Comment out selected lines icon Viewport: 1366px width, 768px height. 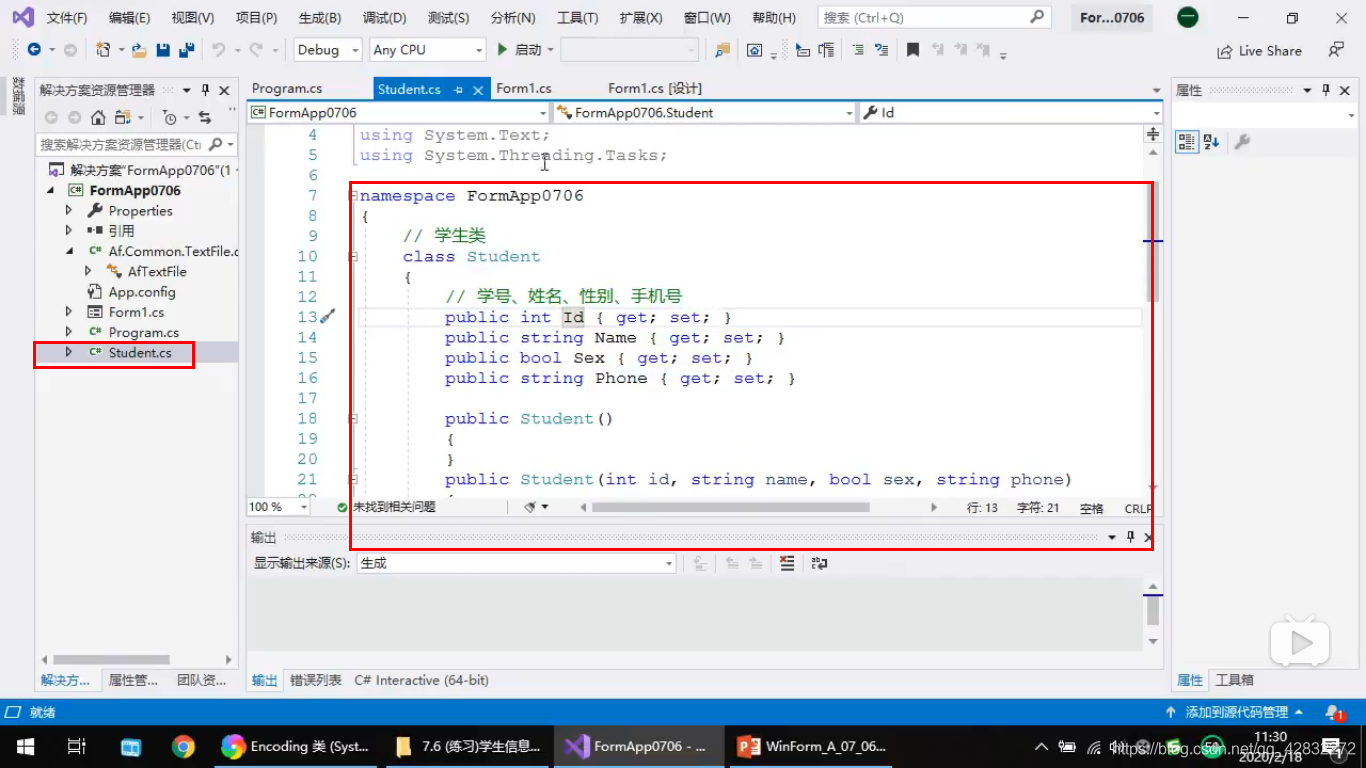click(x=858, y=50)
